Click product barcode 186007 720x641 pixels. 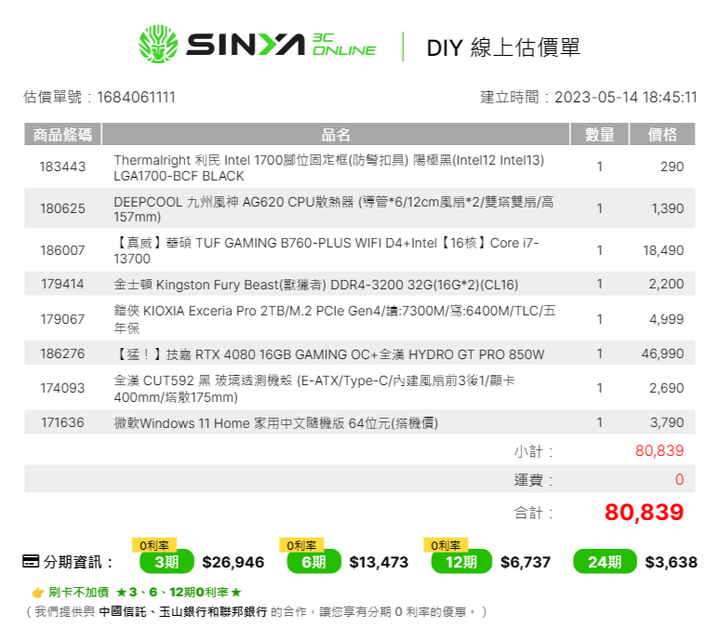(x=62, y=251)
